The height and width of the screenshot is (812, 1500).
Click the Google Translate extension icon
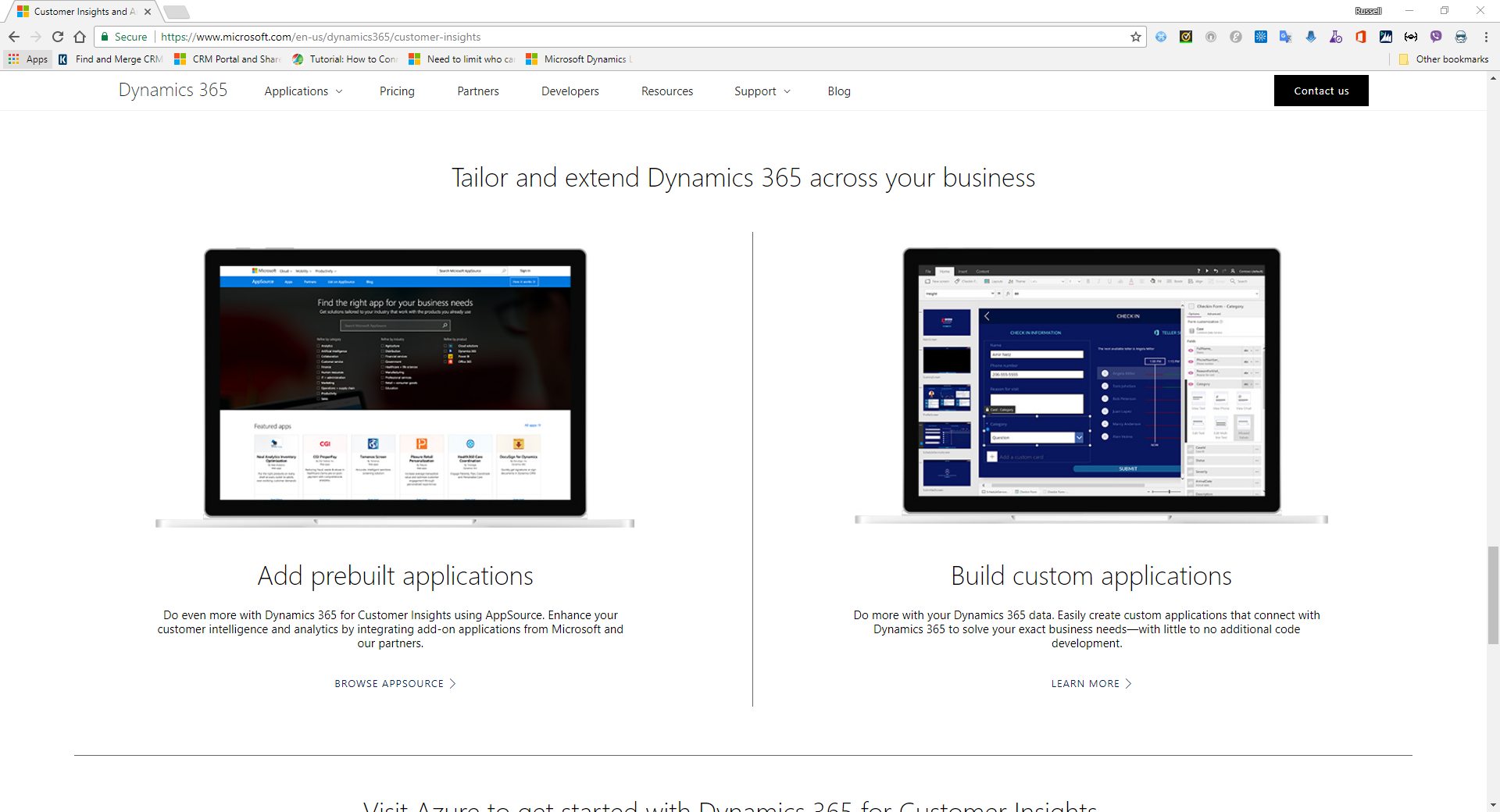(x=1285, y=37)
